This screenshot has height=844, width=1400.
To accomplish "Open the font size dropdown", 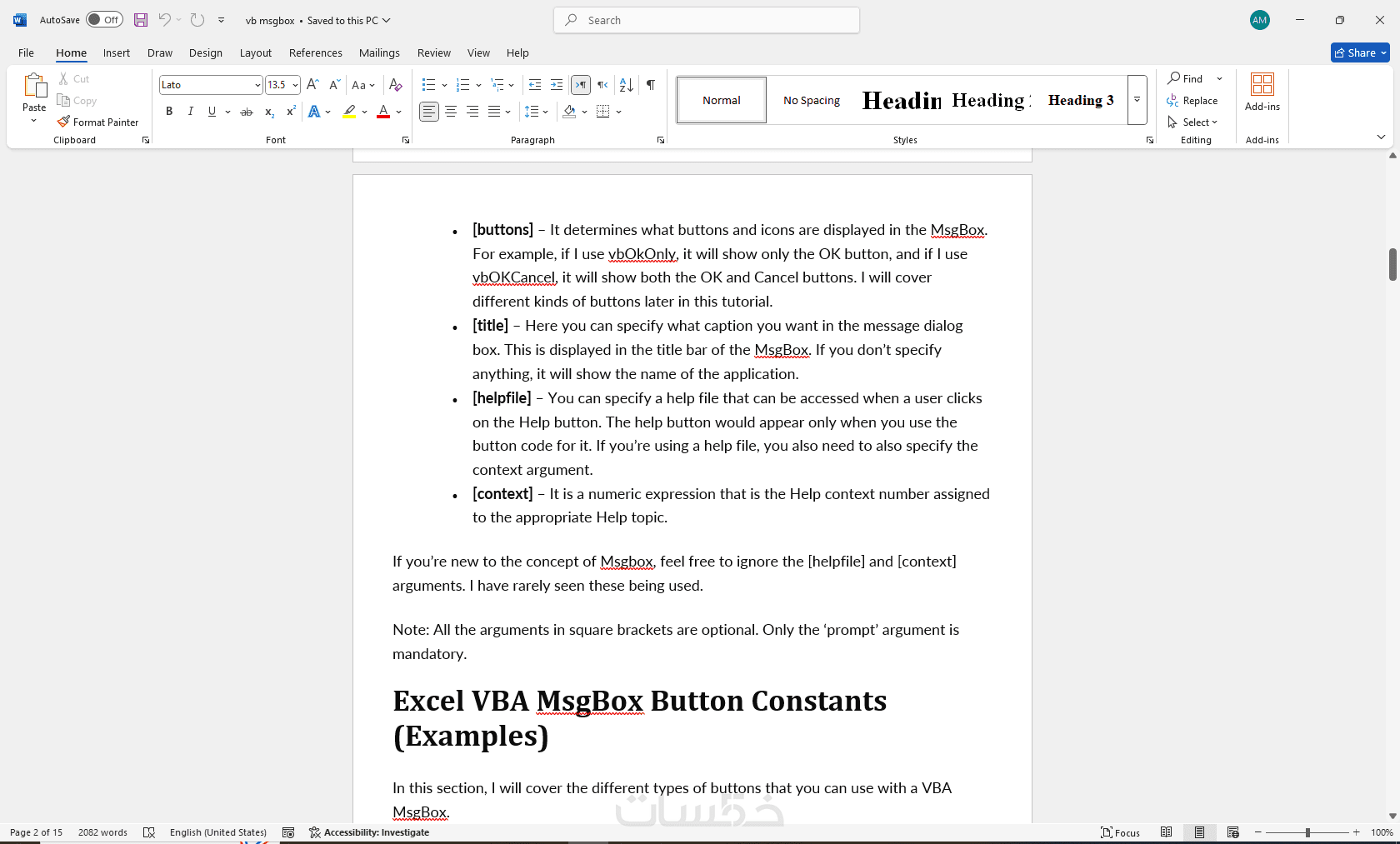I will click(x=295, y=85).
